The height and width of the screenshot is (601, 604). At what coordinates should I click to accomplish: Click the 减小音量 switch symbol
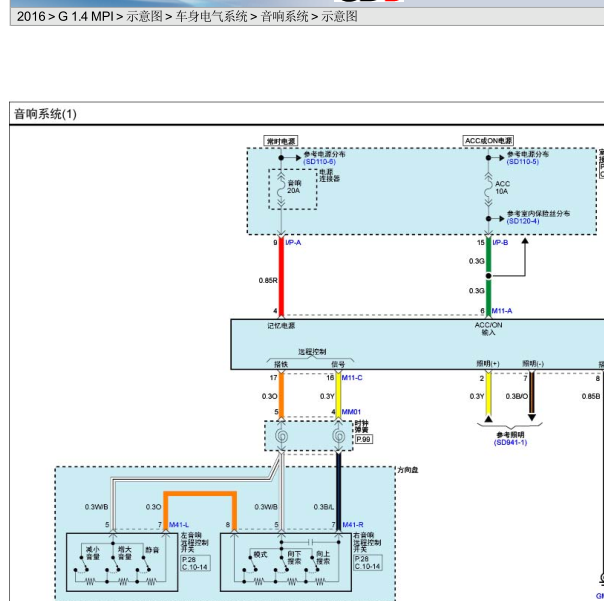82,565
